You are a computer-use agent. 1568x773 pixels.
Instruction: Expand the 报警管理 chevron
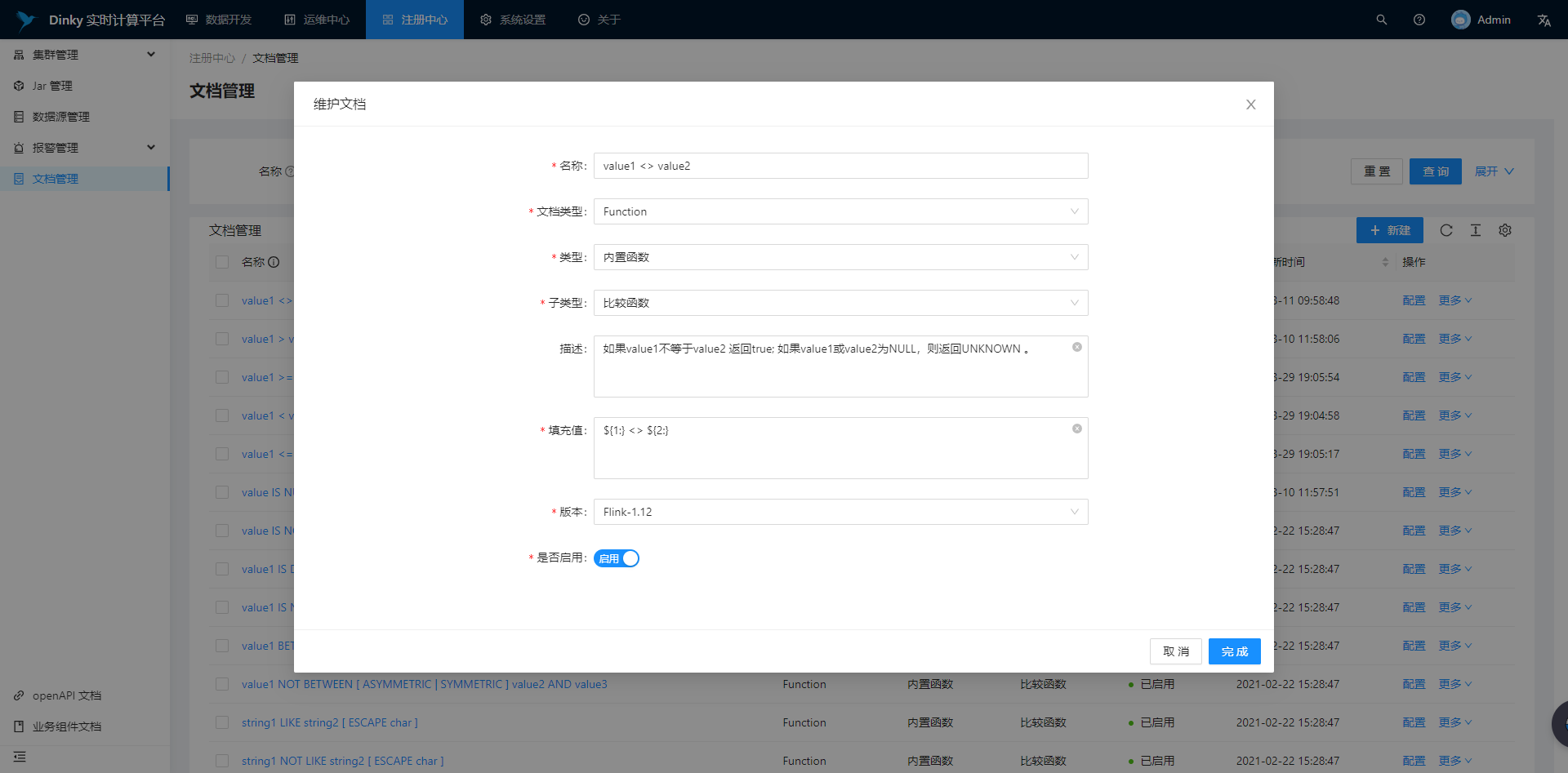tap(151, 148)
